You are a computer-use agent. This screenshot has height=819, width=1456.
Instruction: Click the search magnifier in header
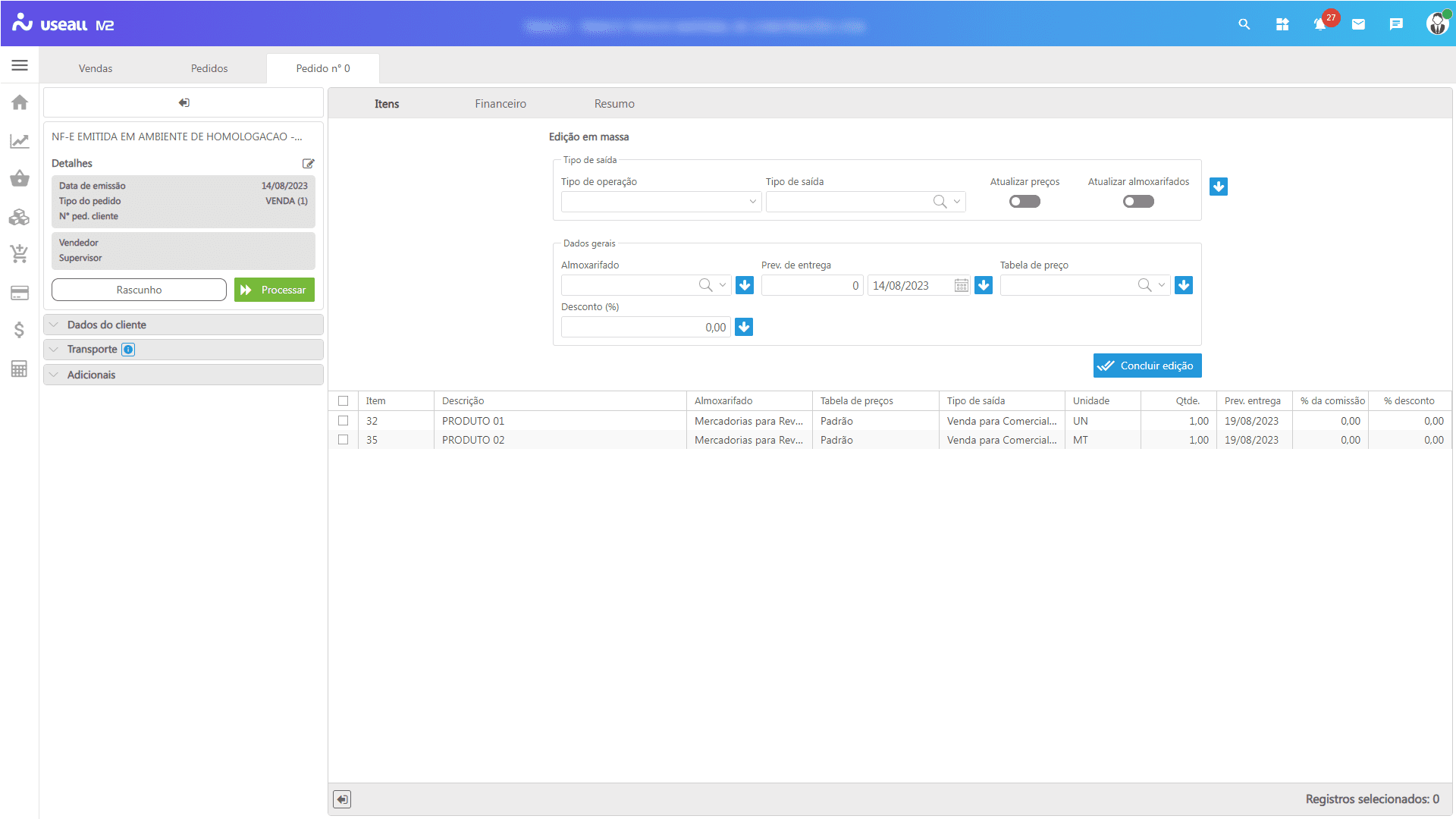coord(1244,24)
